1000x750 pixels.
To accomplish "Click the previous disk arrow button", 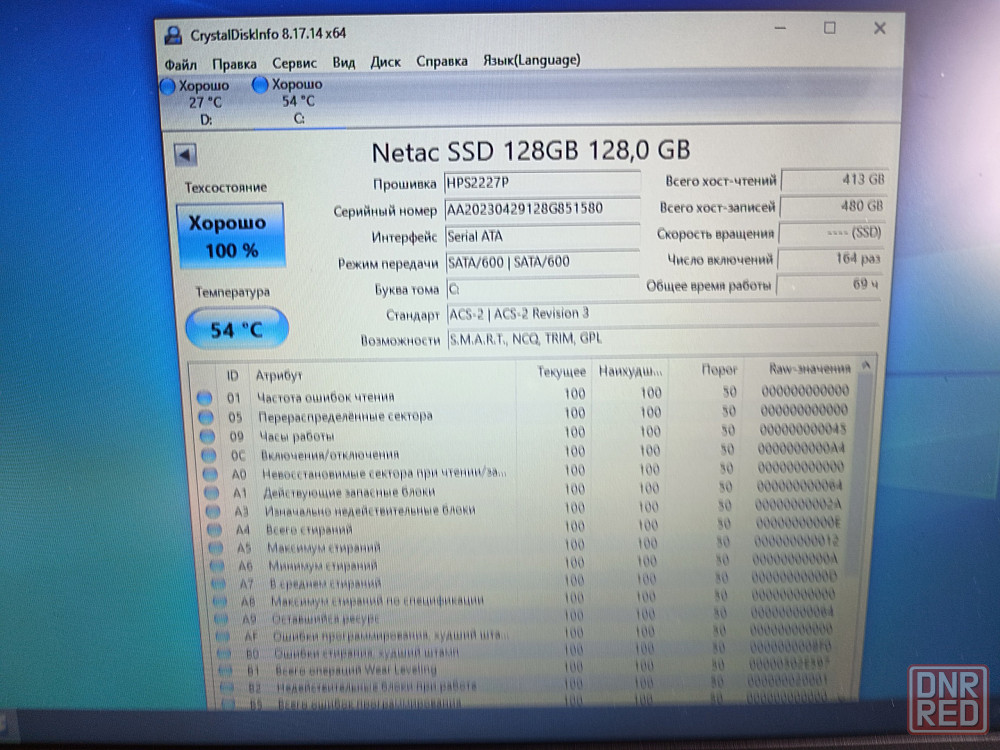I will pyautogui.click(x=186, y=154).
